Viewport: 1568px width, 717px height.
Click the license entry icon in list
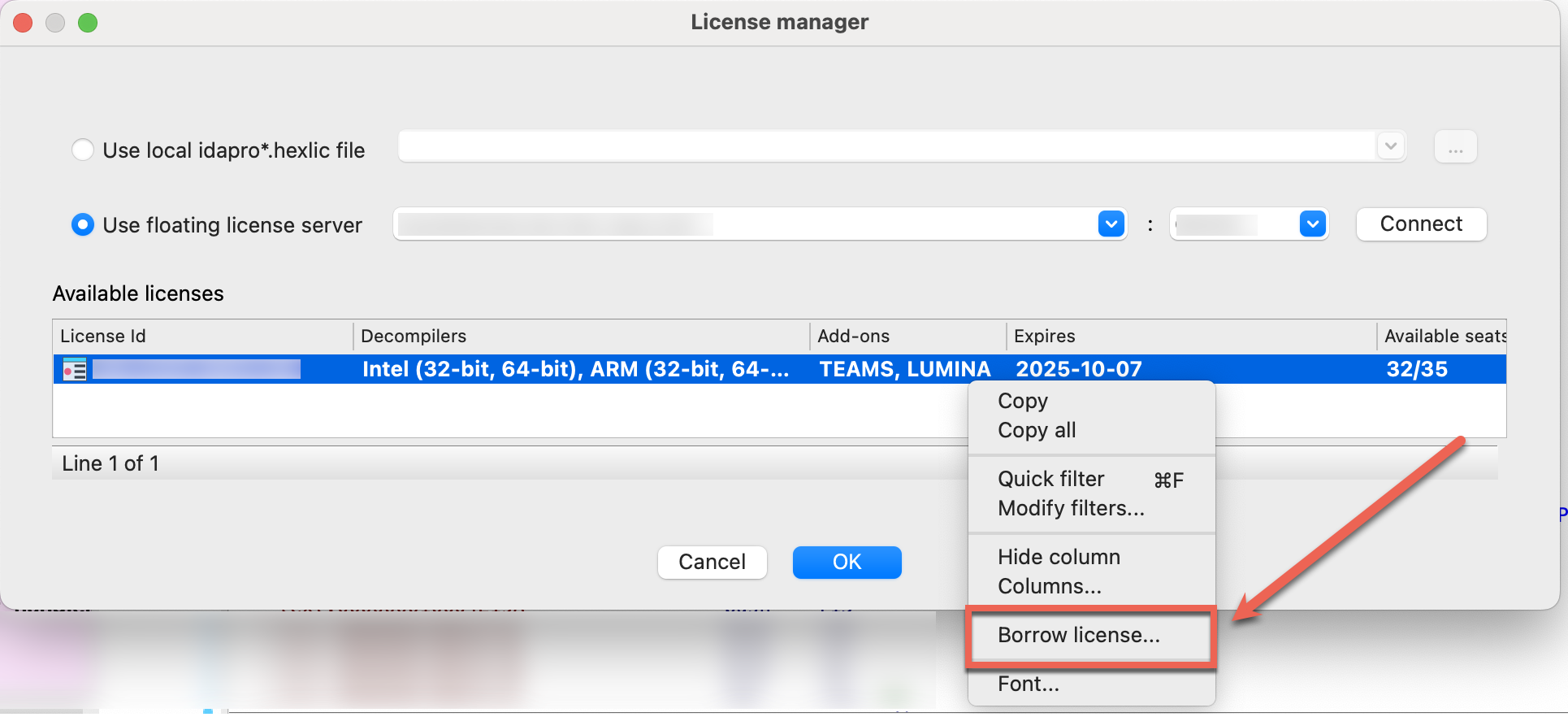click(x=75, y=370)
